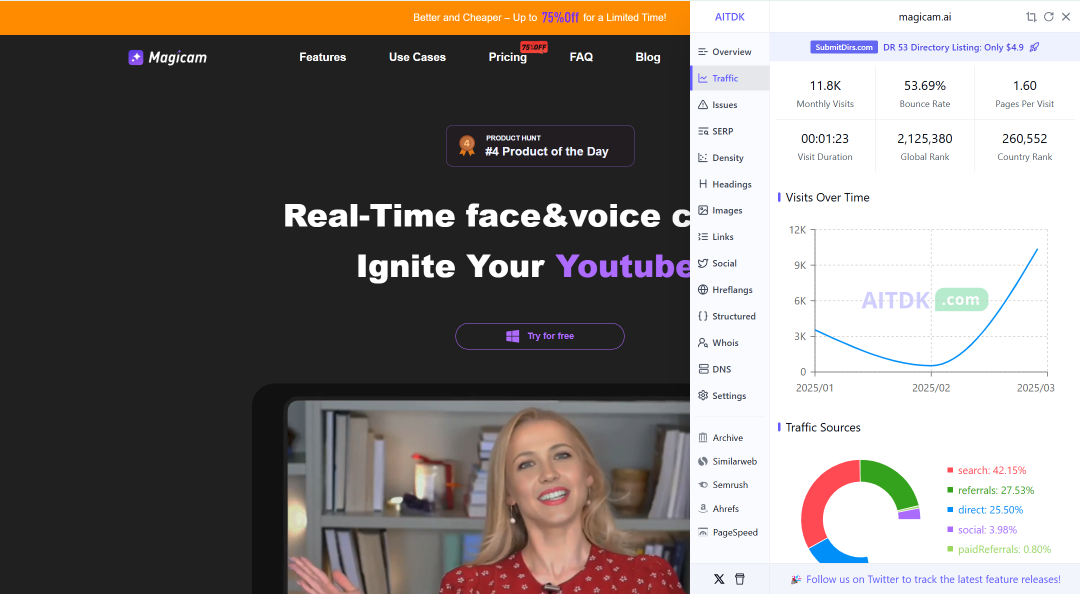
Task: Open the Overview section in AITDK sidebar
Action: tap(729, 52)
